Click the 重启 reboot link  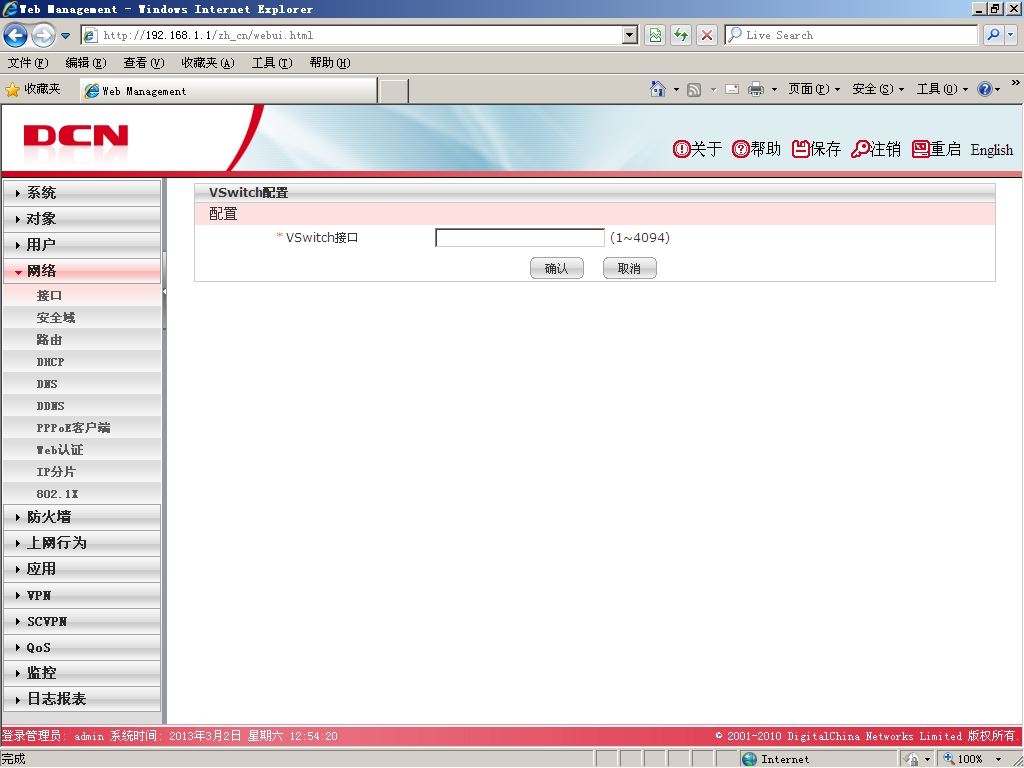pos(936,150)
